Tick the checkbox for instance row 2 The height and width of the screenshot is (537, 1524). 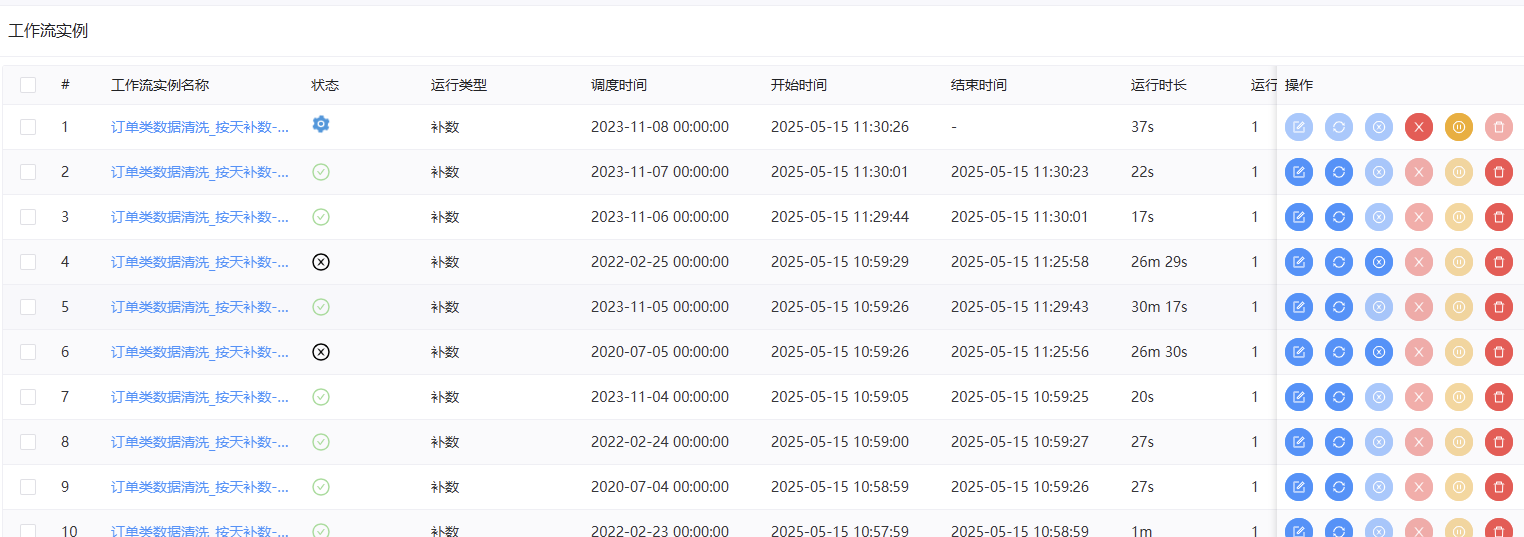click(28, 172)
